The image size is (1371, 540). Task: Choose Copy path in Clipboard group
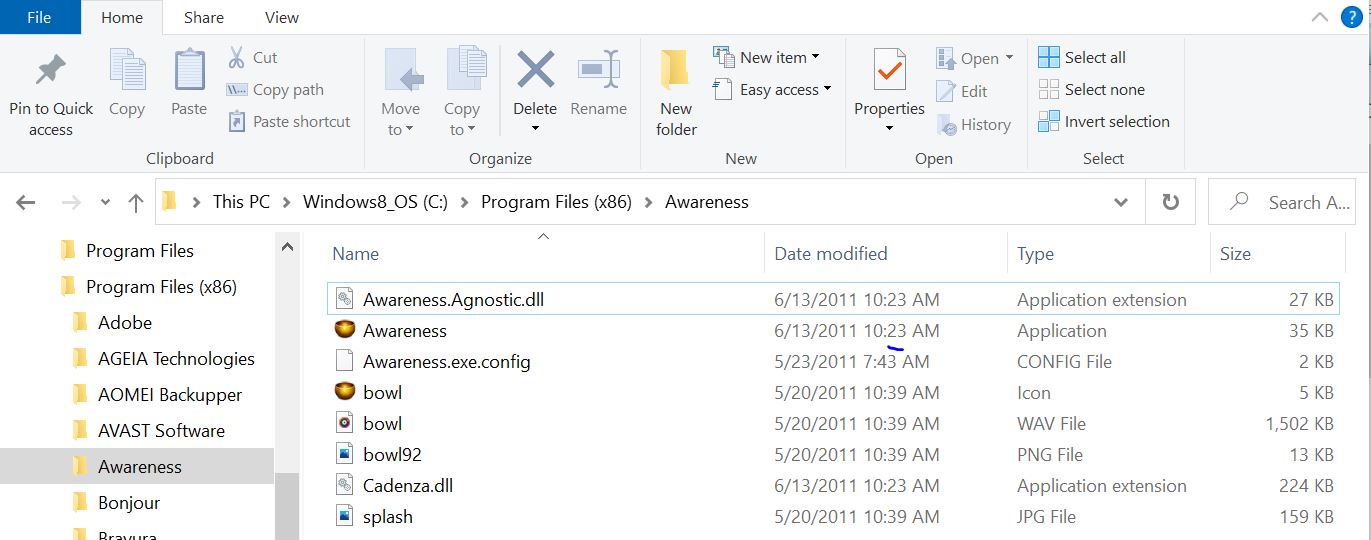tap(275, 89)
